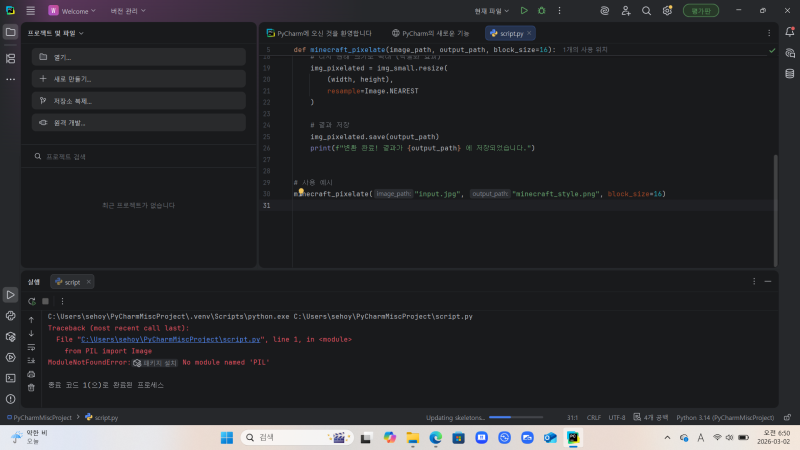Image resolution: width=800 pixels, height=450 pixels.
Task: Start debugging with the bug icon
Action: click(x=542, y=11)
